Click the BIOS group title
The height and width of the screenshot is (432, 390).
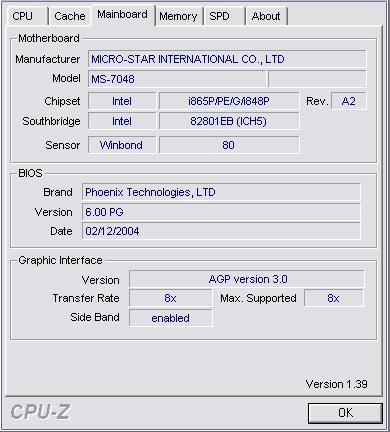30,173
